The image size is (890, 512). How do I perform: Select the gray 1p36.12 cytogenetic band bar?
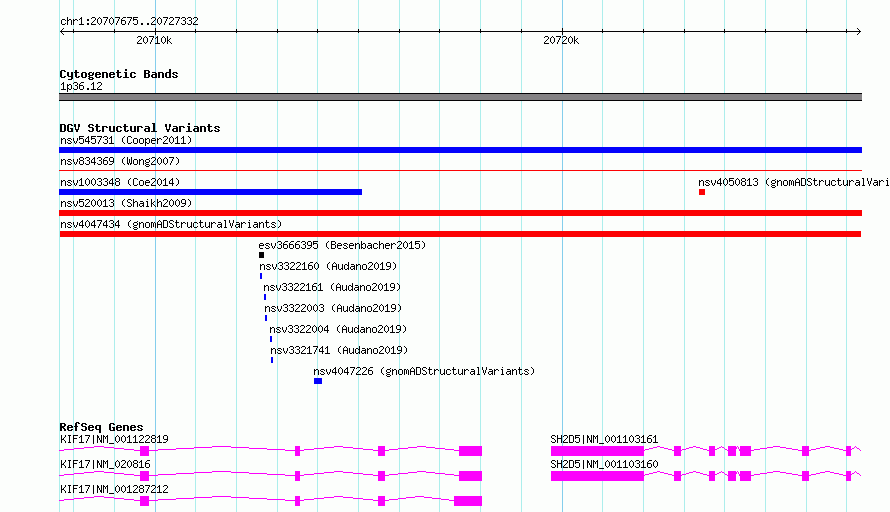coord(460,97)
